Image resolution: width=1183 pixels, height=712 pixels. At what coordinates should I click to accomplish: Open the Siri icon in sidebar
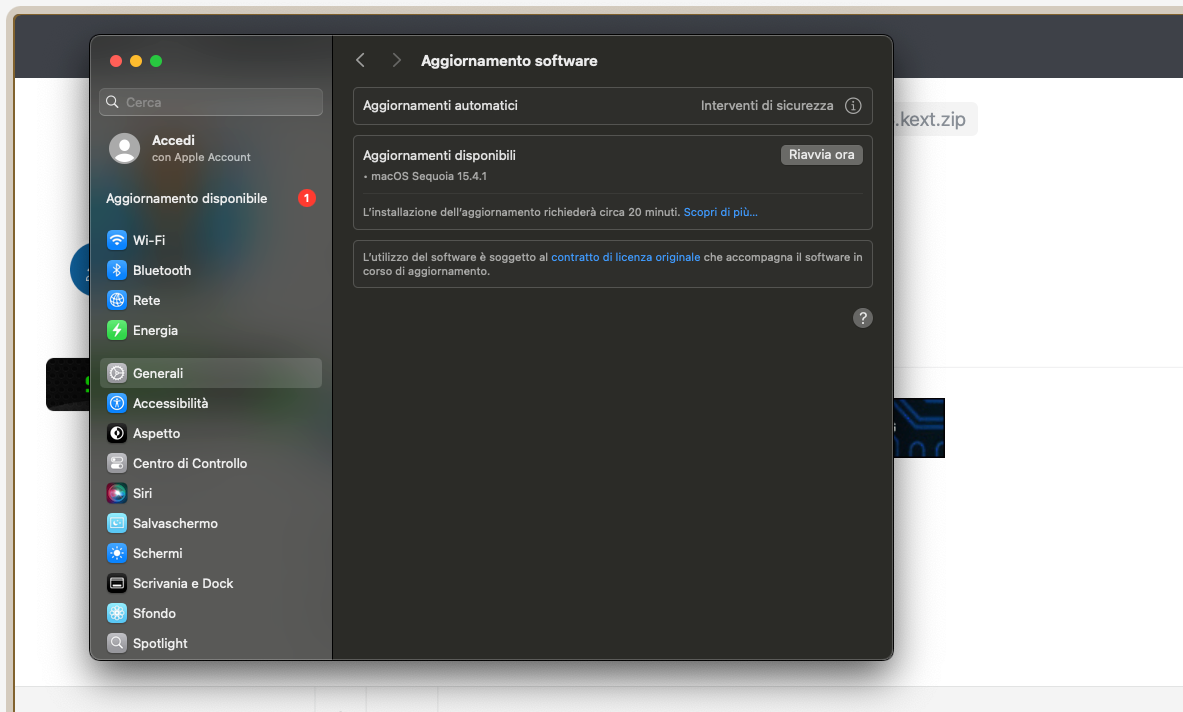tap(117, 493)
